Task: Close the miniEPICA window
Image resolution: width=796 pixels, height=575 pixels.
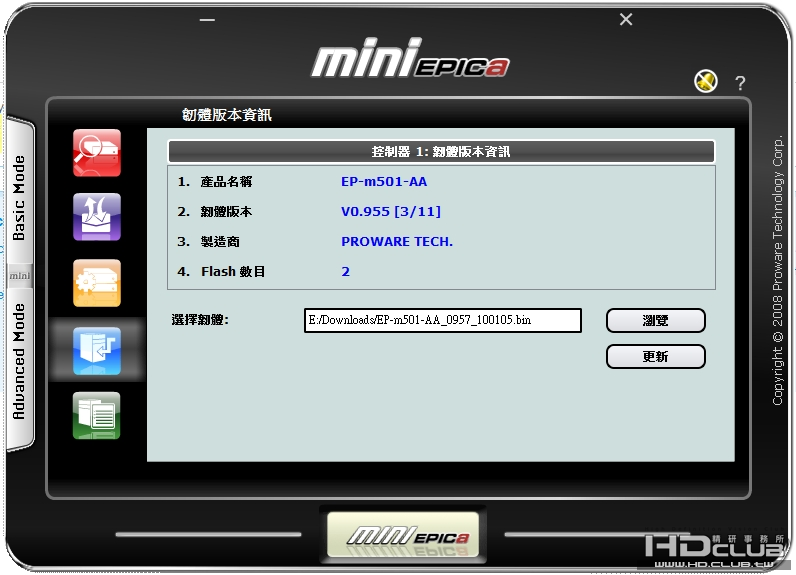Action: tap(626, 19)
